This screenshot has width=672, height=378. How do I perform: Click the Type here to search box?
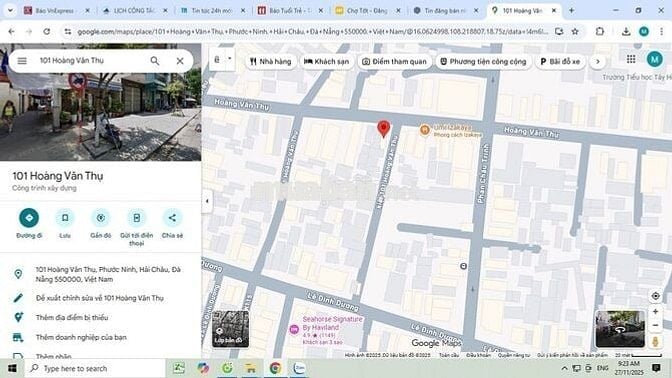click(95, 368)
